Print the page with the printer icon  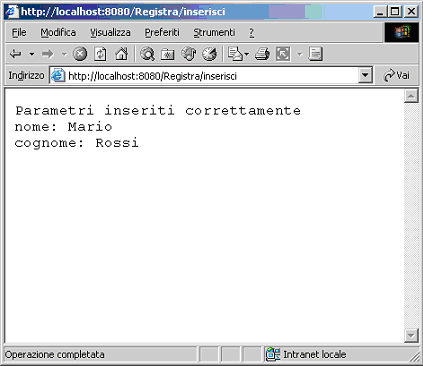(x=262, y=54)
